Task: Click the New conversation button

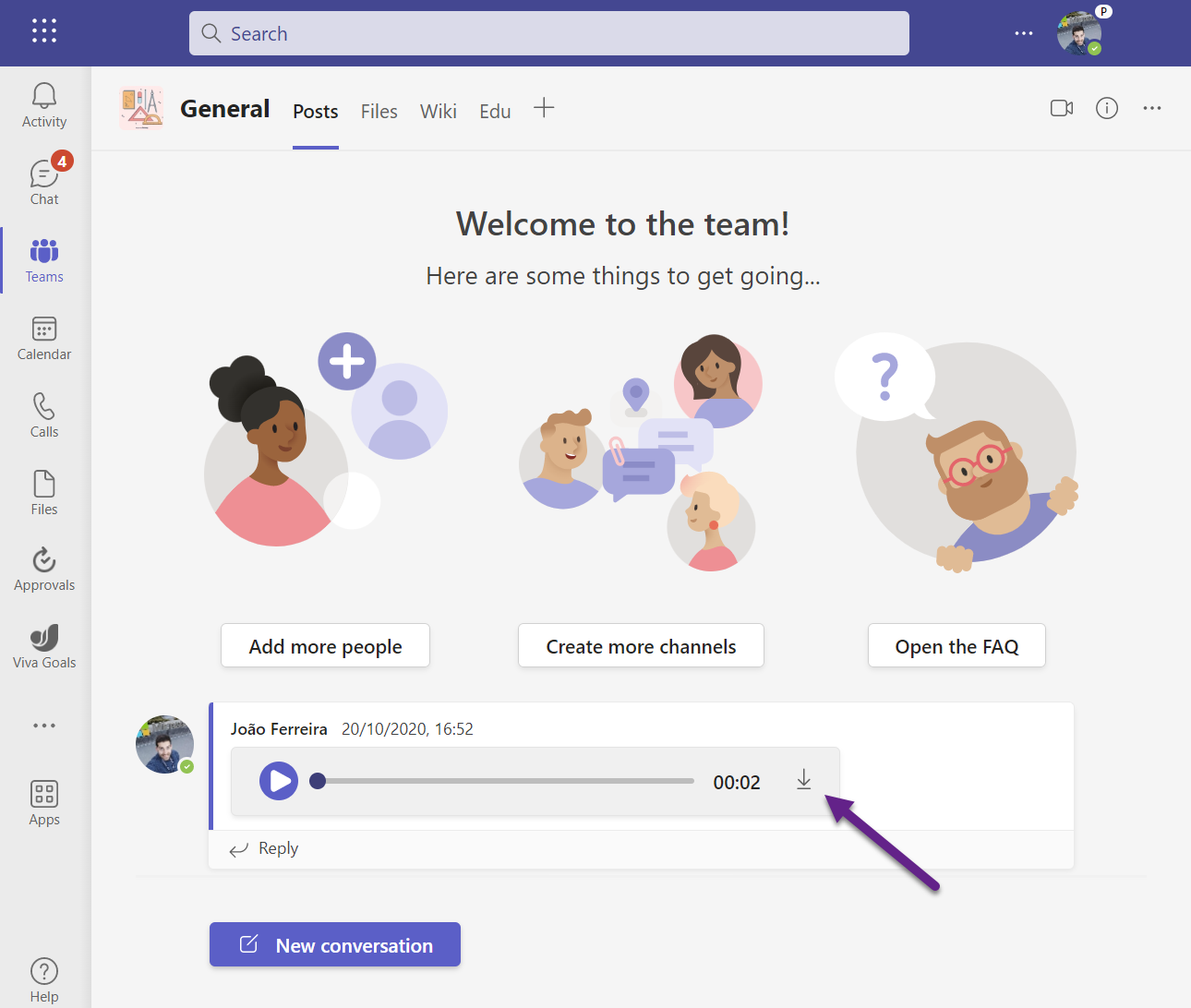Action: click(x=335, y=944)
